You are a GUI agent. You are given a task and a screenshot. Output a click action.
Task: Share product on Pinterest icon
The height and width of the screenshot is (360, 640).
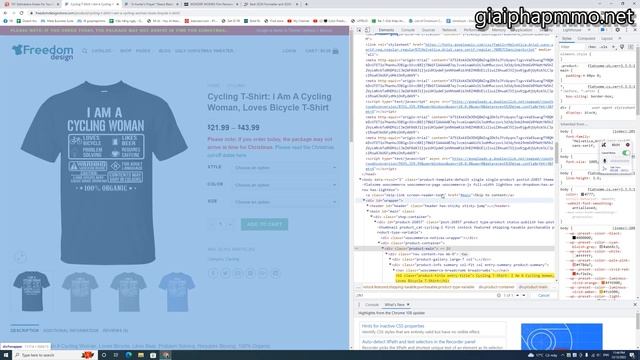tap(250, 273)
